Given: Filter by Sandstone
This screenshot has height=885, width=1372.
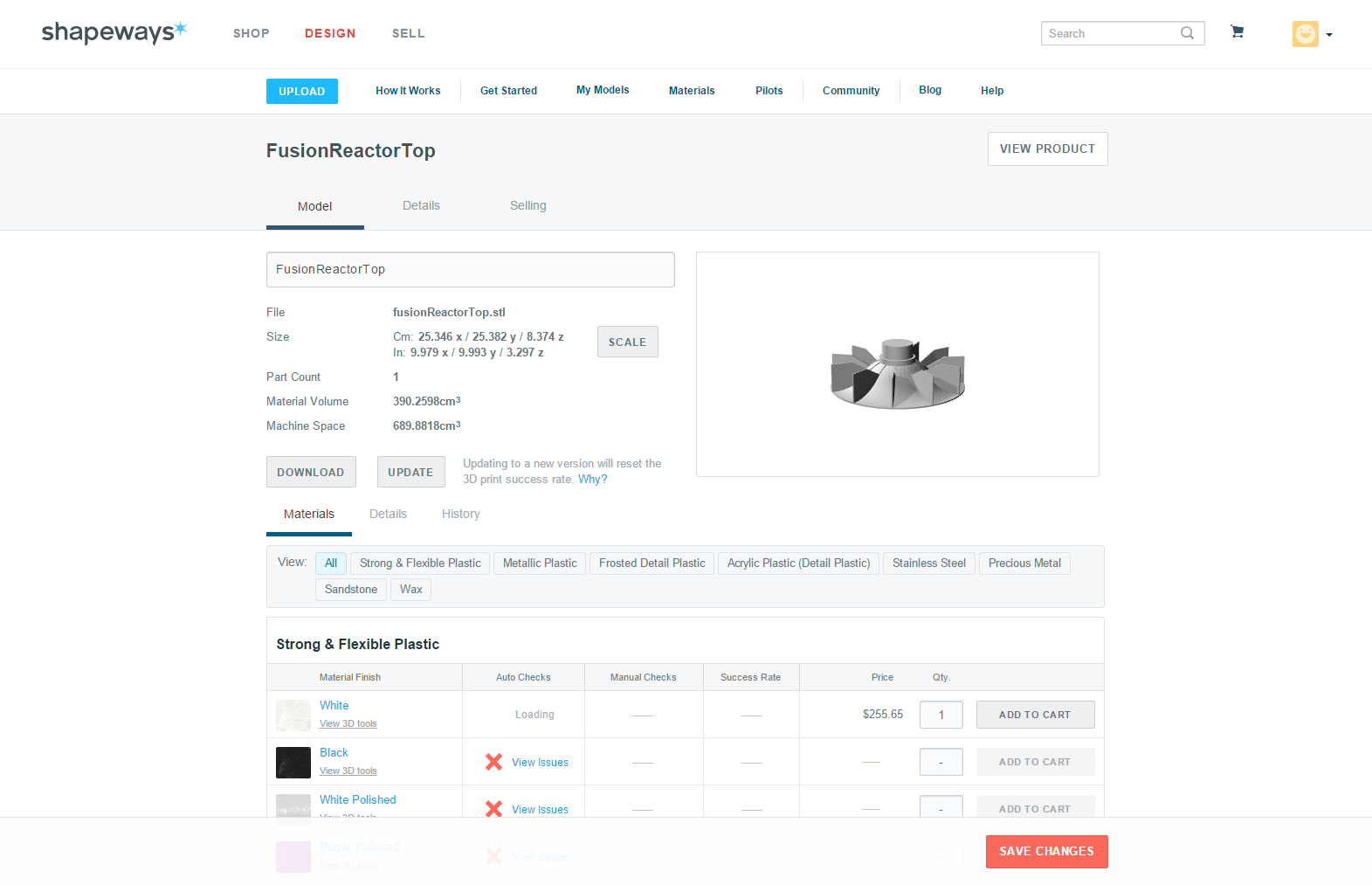Looking at the screenshot, I should 351,590.
